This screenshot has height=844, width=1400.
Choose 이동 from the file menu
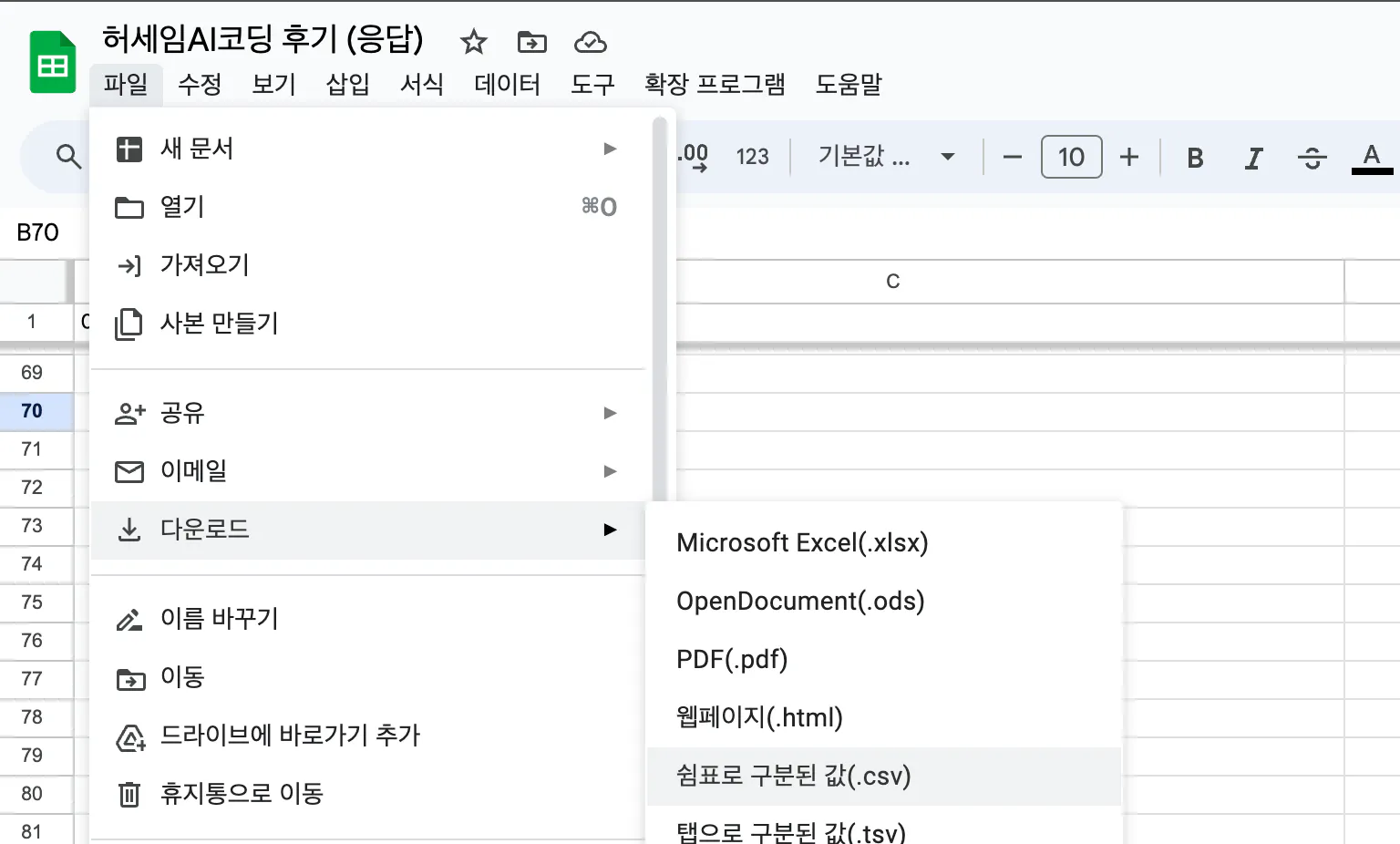coord(368,677)
